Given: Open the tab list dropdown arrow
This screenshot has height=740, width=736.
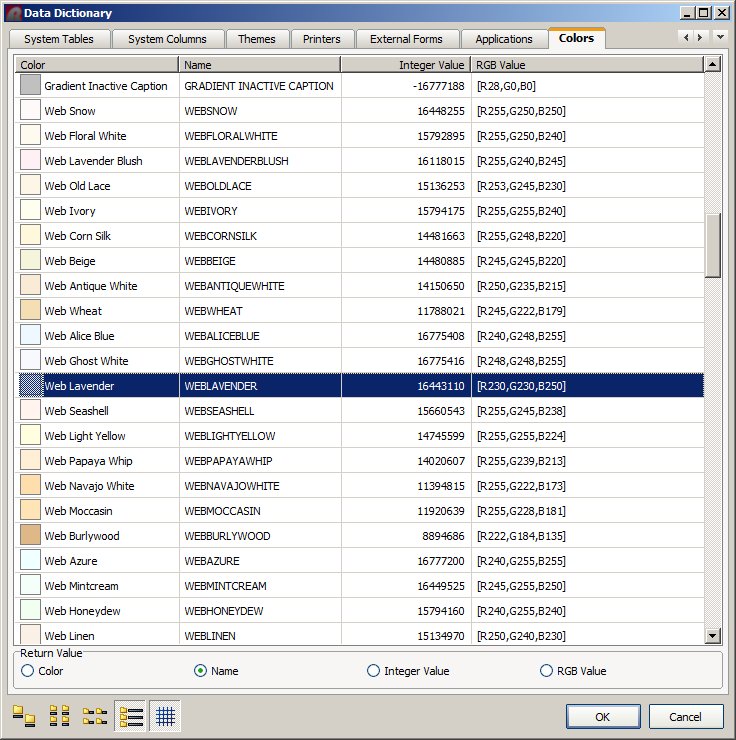Looking at the screenshot, I should point(721,38).
